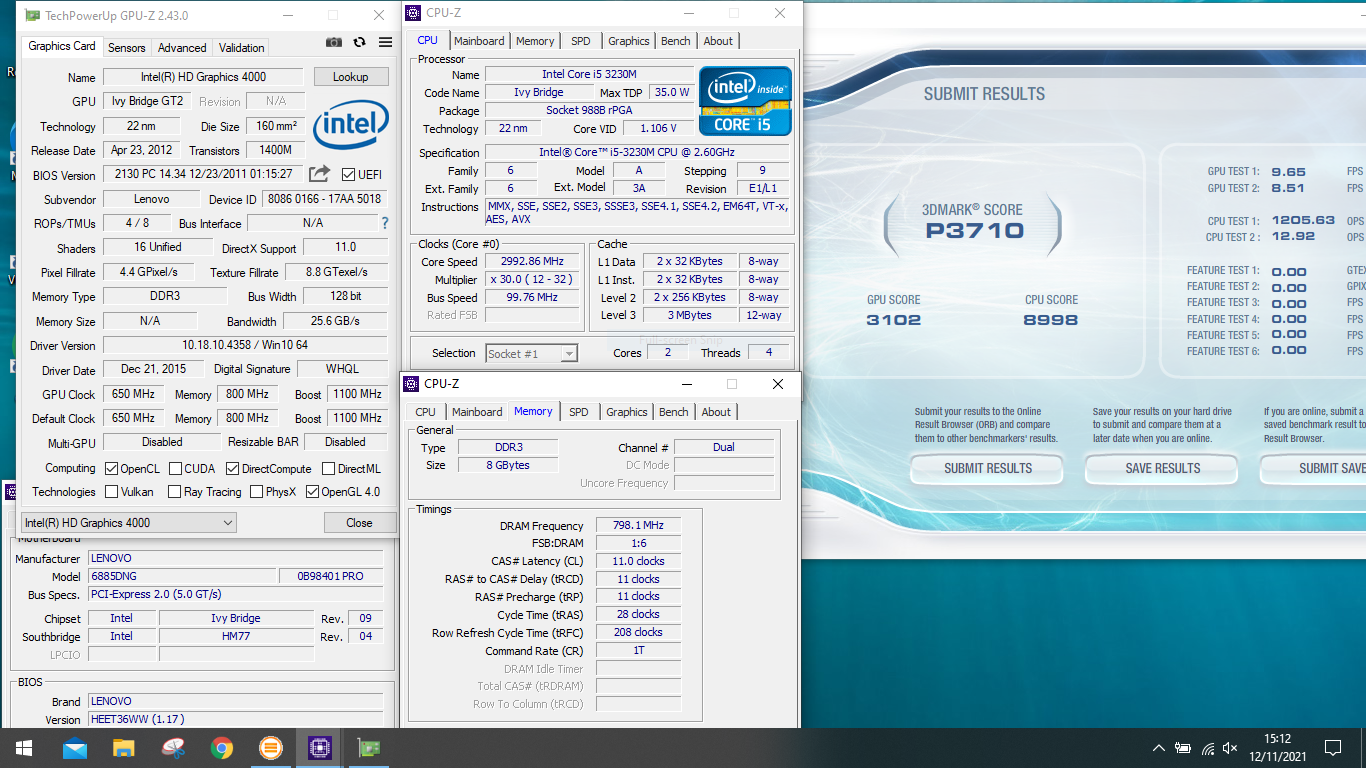Click the GPU Name field

204,77
